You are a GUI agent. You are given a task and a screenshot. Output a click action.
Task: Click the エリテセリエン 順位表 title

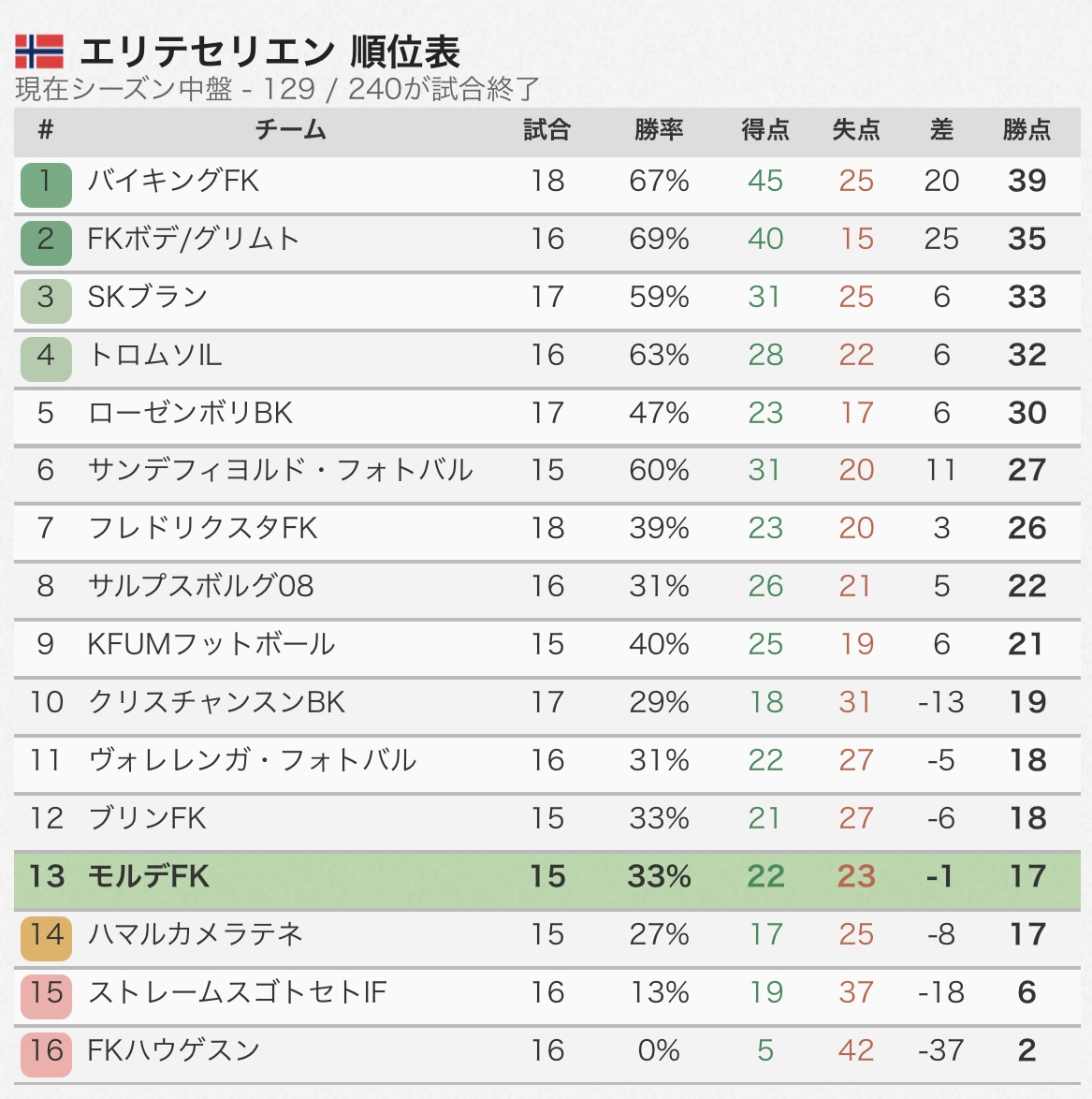tap(269, 52)
